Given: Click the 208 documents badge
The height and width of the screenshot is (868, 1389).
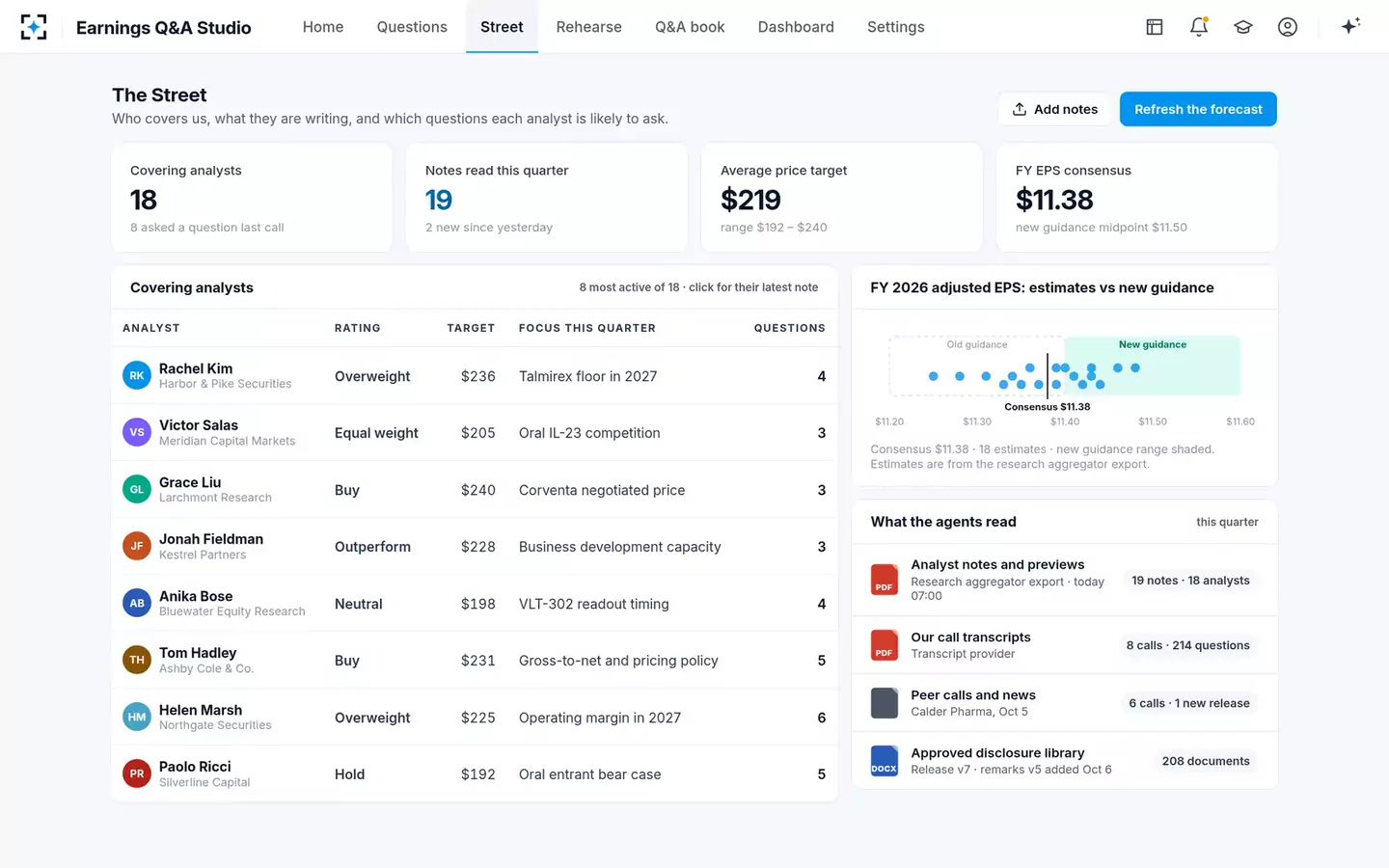Looking at the screenshot, I should 1206,761.
